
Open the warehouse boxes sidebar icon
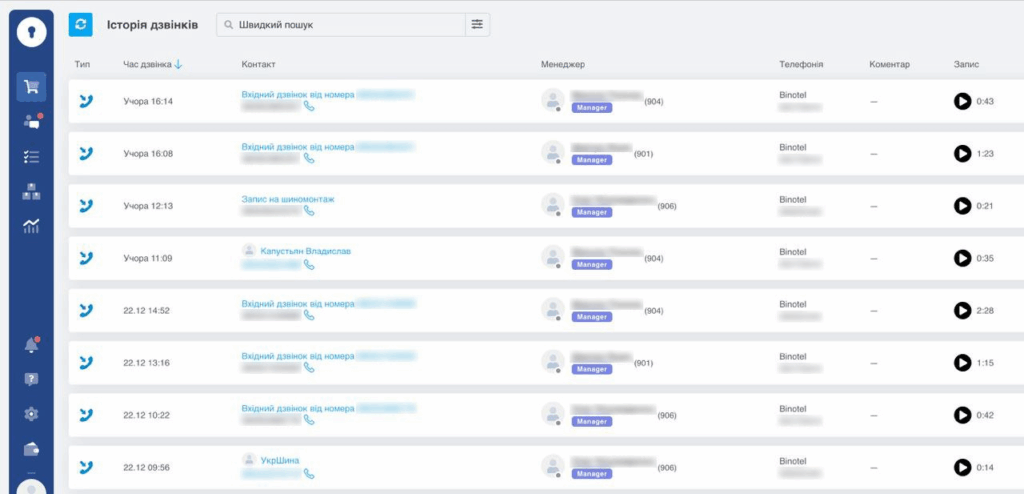click(x=31, y=191)
